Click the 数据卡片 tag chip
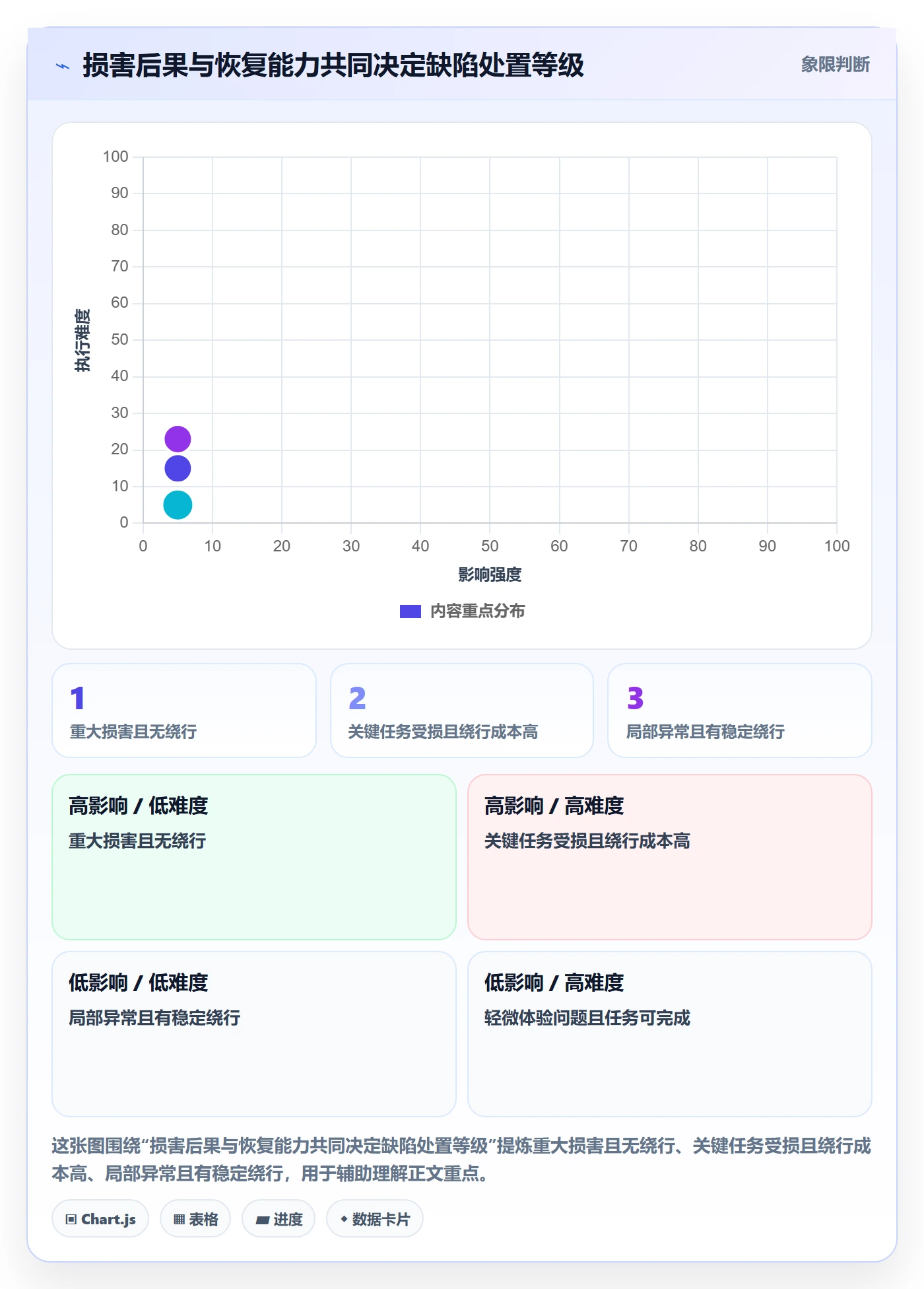Image resolution: width=924 pixels, height=1289 pixels. point(375,1219)
